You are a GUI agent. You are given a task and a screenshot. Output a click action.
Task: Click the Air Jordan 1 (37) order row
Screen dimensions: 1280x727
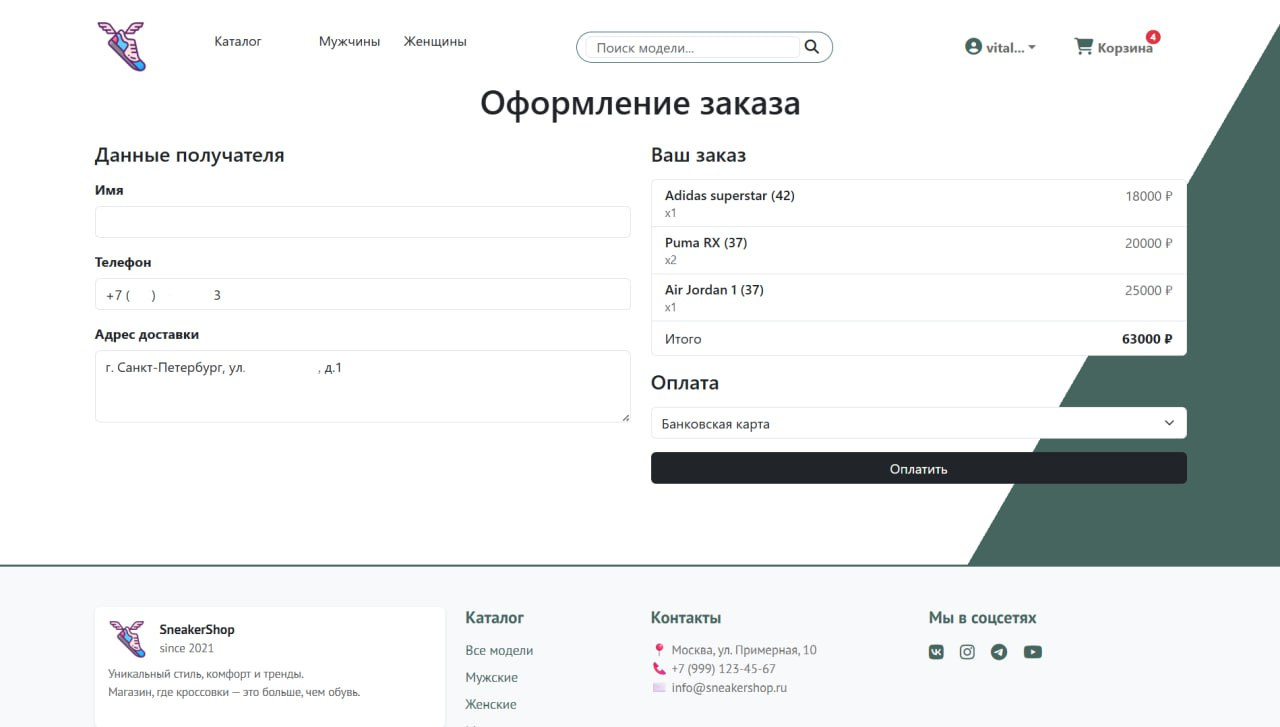(x=919, y=297)
